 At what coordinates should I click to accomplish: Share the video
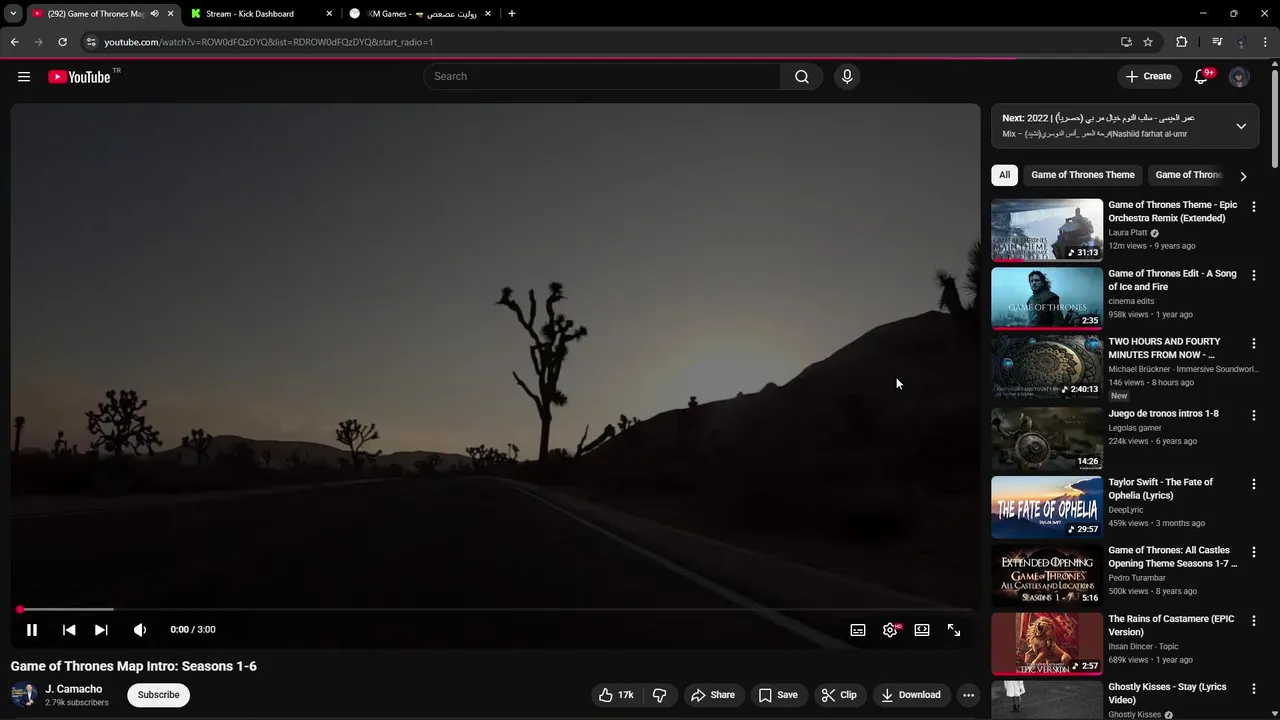714,695
